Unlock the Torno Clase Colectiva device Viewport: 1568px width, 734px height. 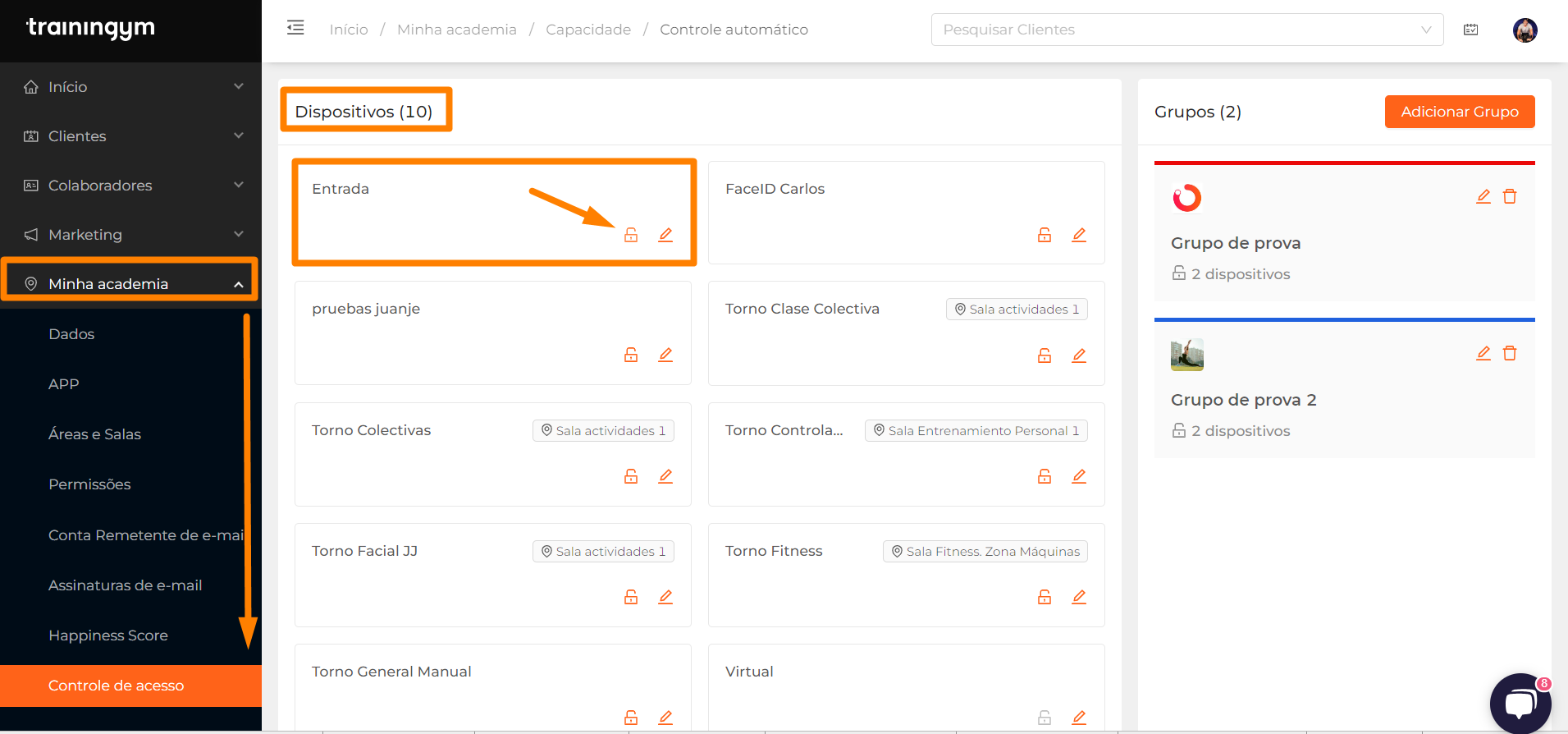click(1045, 356)
